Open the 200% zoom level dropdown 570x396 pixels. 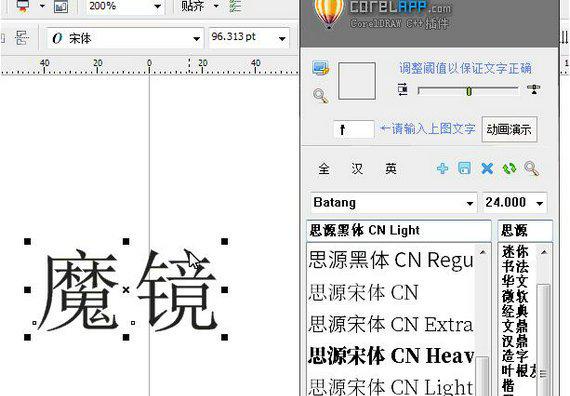click(157, 6)
